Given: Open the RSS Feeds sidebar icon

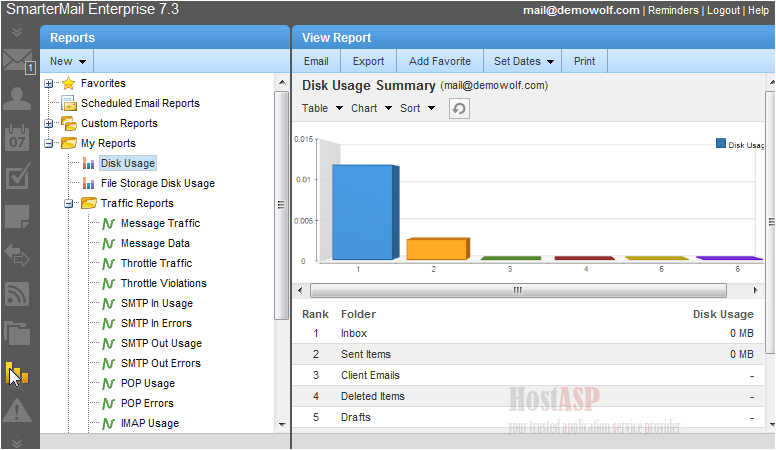Looking at the screenshot, I should tap(17, 294).
